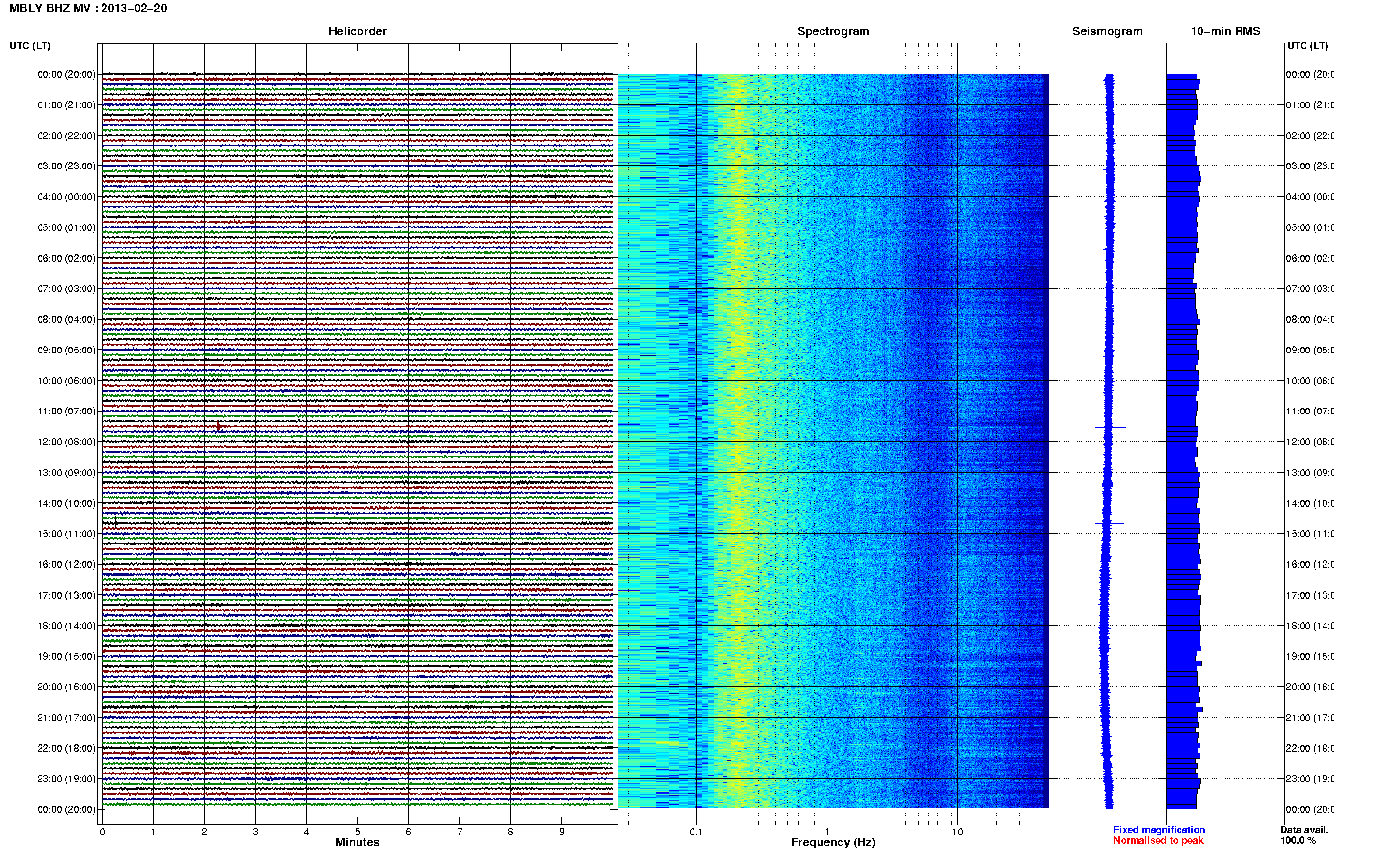Click left time label '17:00 (13:00)'
Viewport: 1389px width, 868px height.
(x=66, y=595)
